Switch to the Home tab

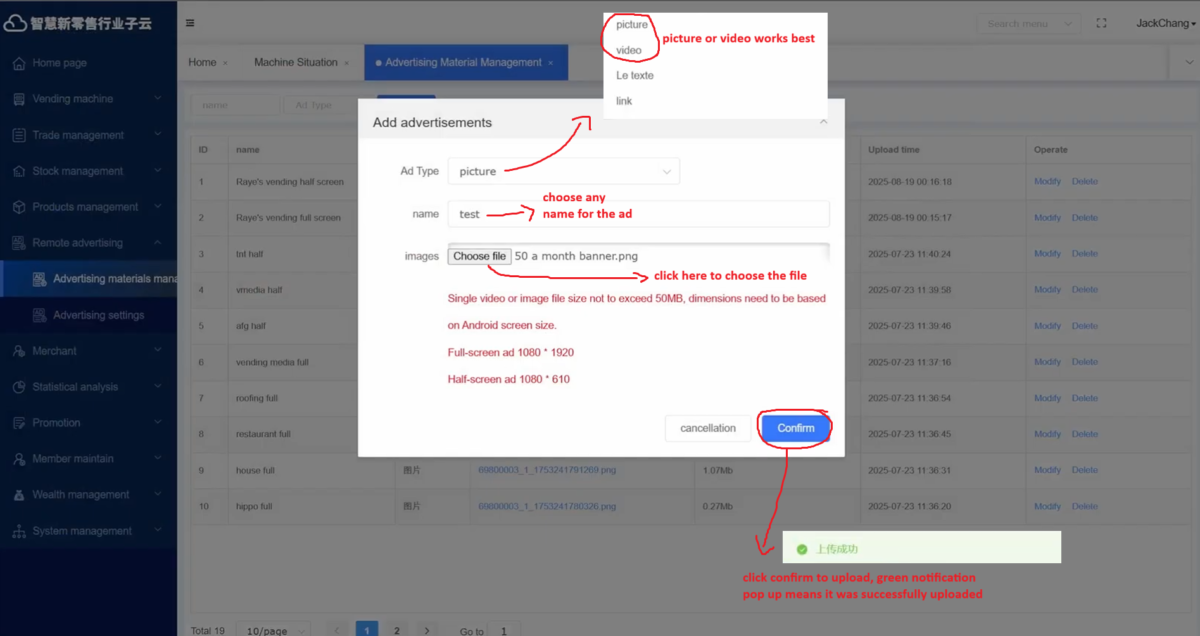pyautogui.click(x=202, y=62)
